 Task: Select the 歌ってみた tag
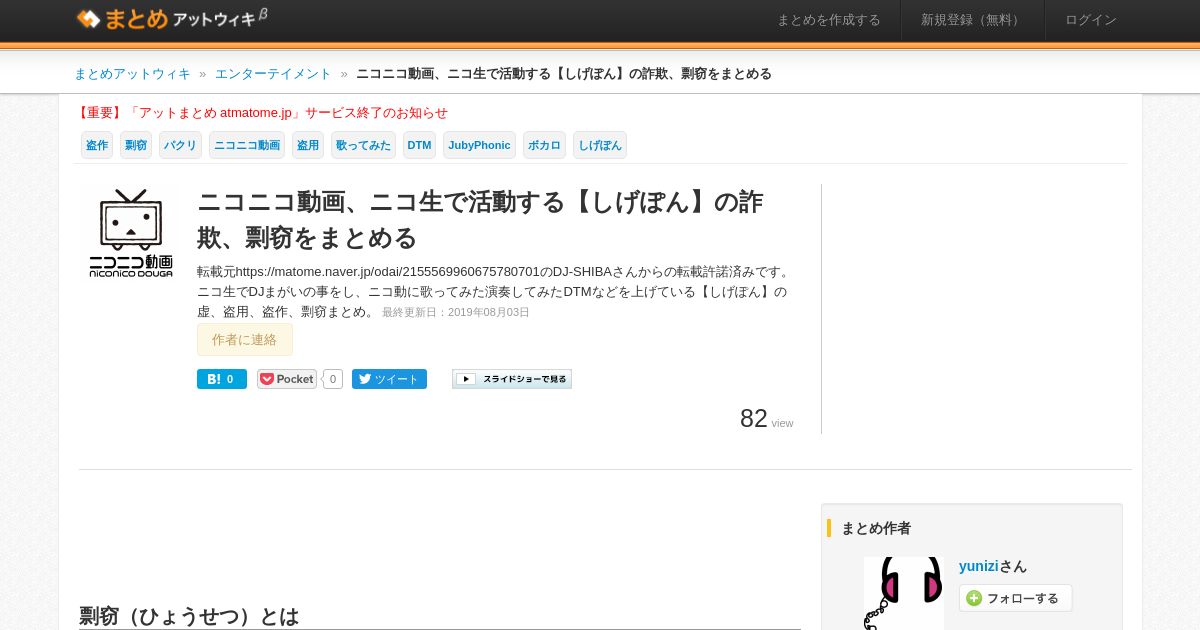(363, 145)
